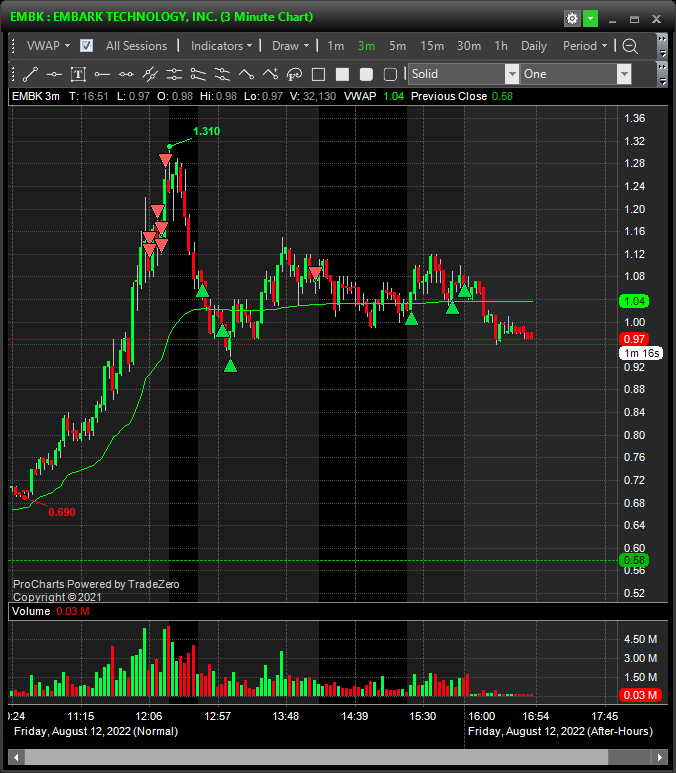Click the horizontal scrollbar thumb

click(x=317, y=757)
